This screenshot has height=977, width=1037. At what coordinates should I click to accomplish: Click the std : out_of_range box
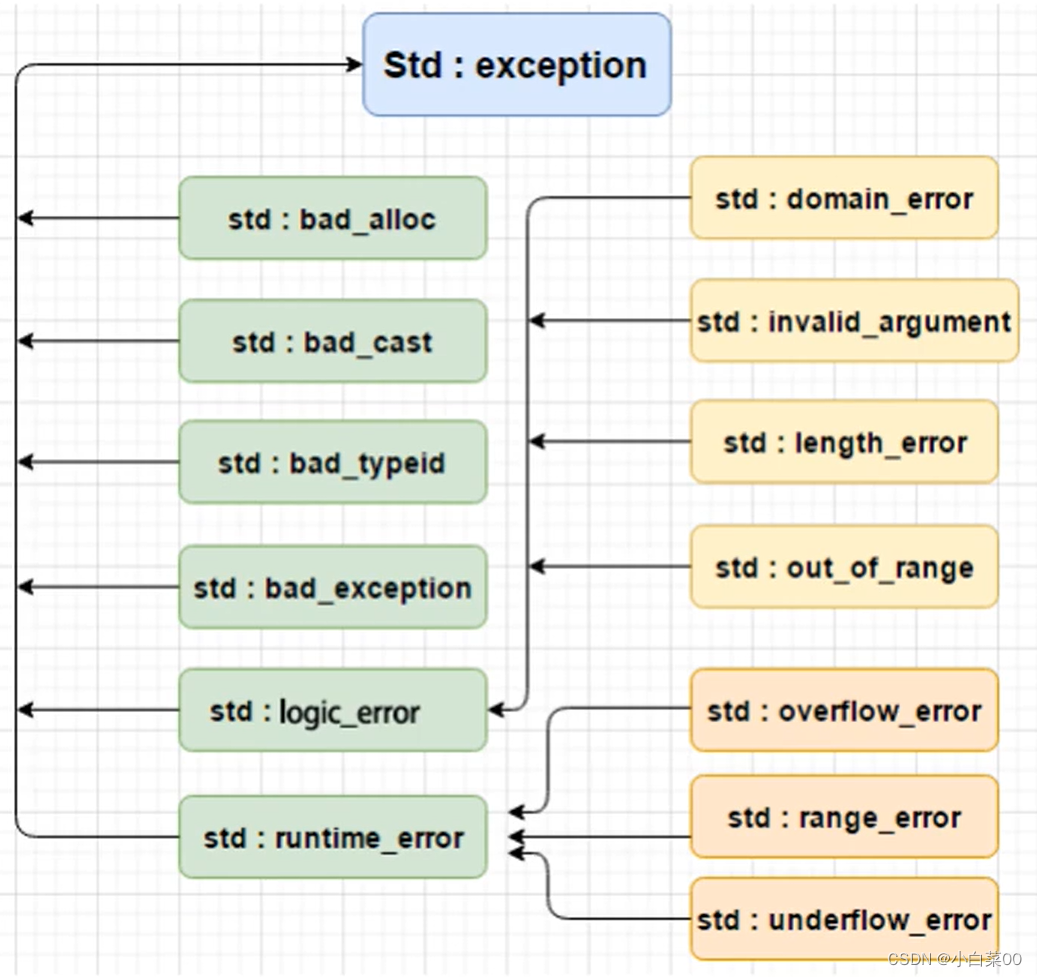pos(843,566)
